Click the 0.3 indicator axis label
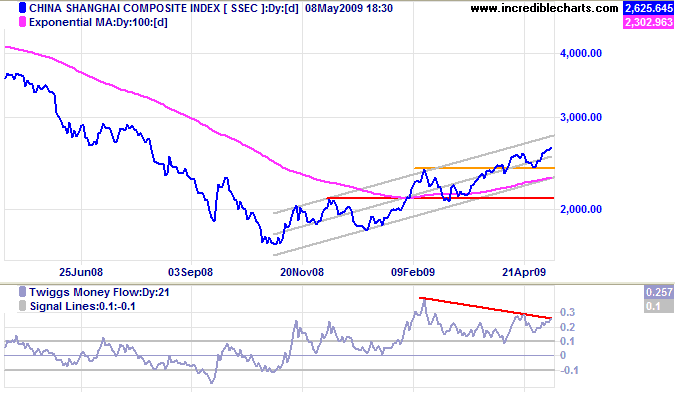Viewport: 675px width, 395px height. coord(568,312)
